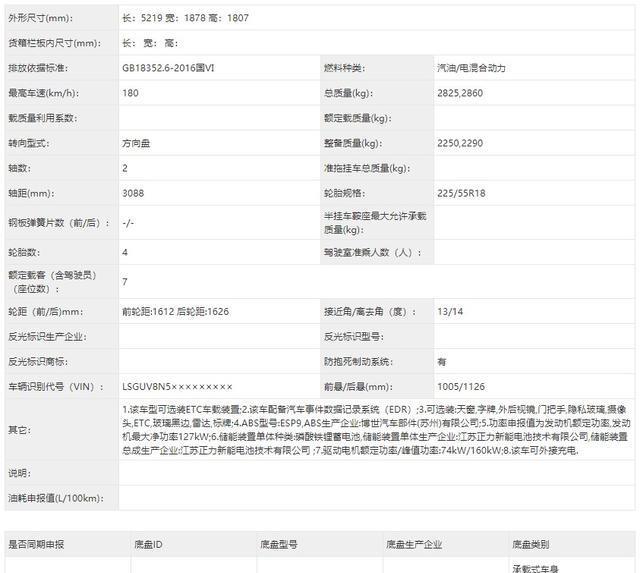Click the 载质量利用系数 label

point(42,118)
